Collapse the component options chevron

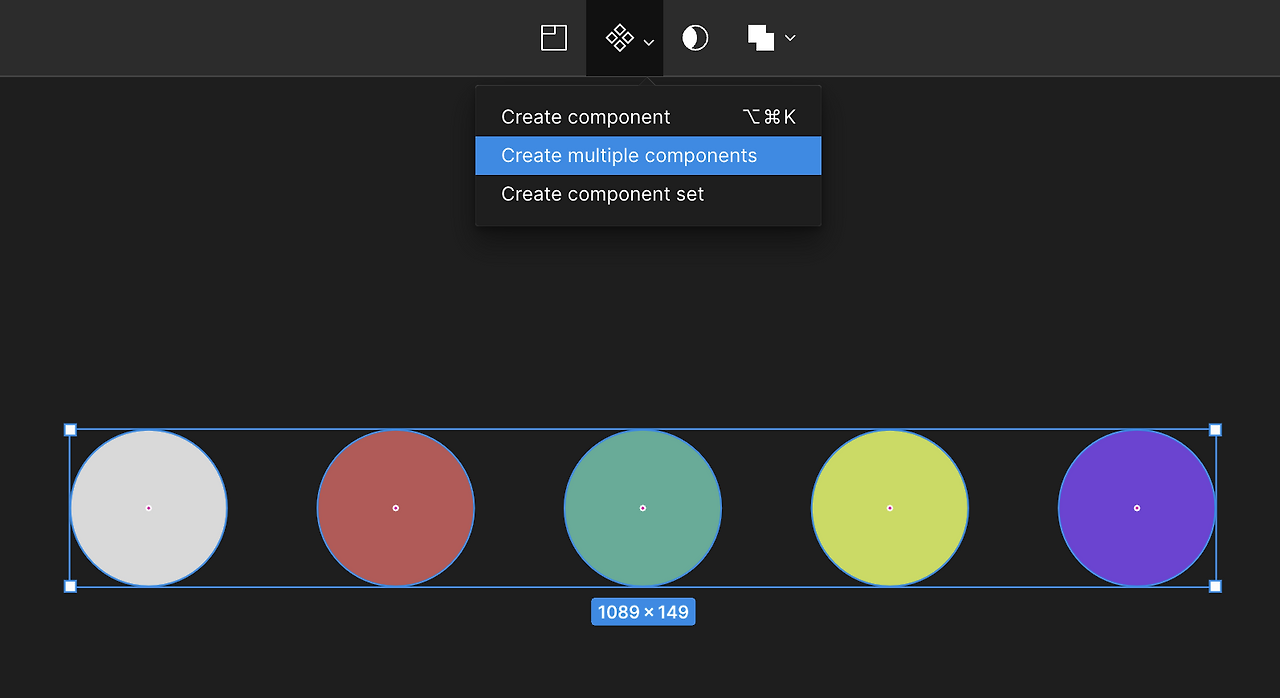[x=649, y=42]
